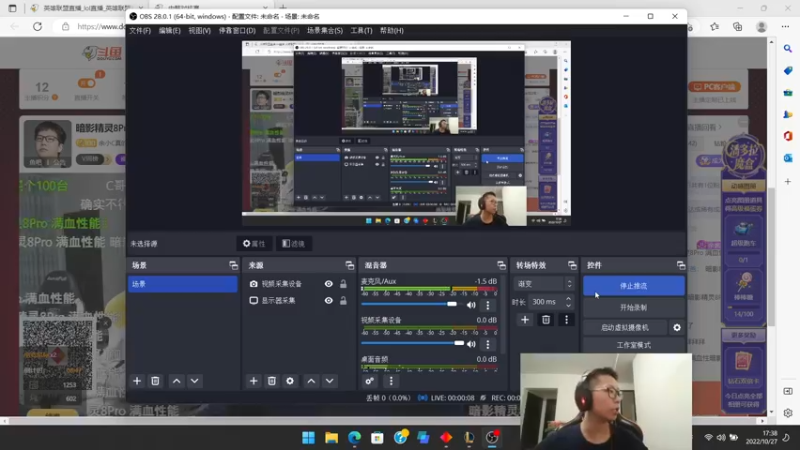The width and height of the screenshot is (800, 450).
Task: Add a new scene with plus icon
Action: (x=137, y=381)
